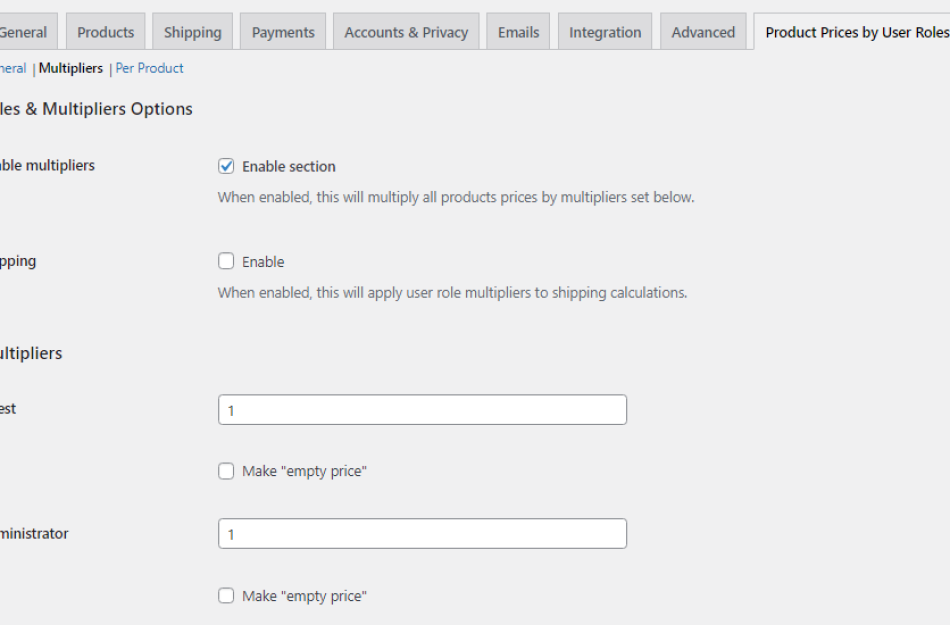Check Make "empty price" under the Guest multiplier
Viewport: 950px width, 625px height.
226,470
